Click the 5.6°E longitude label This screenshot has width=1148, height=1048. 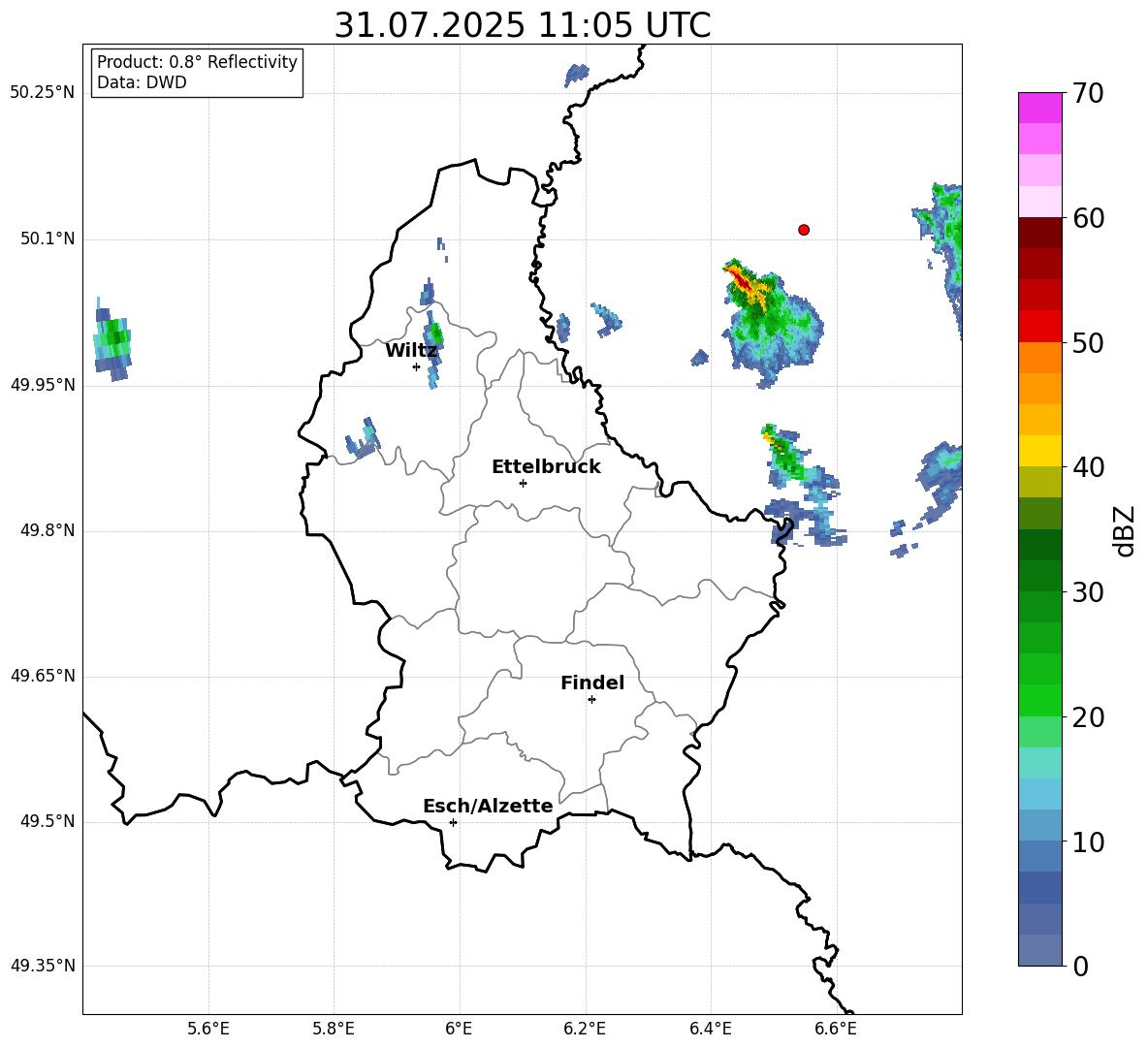[x=208, y=1029]
